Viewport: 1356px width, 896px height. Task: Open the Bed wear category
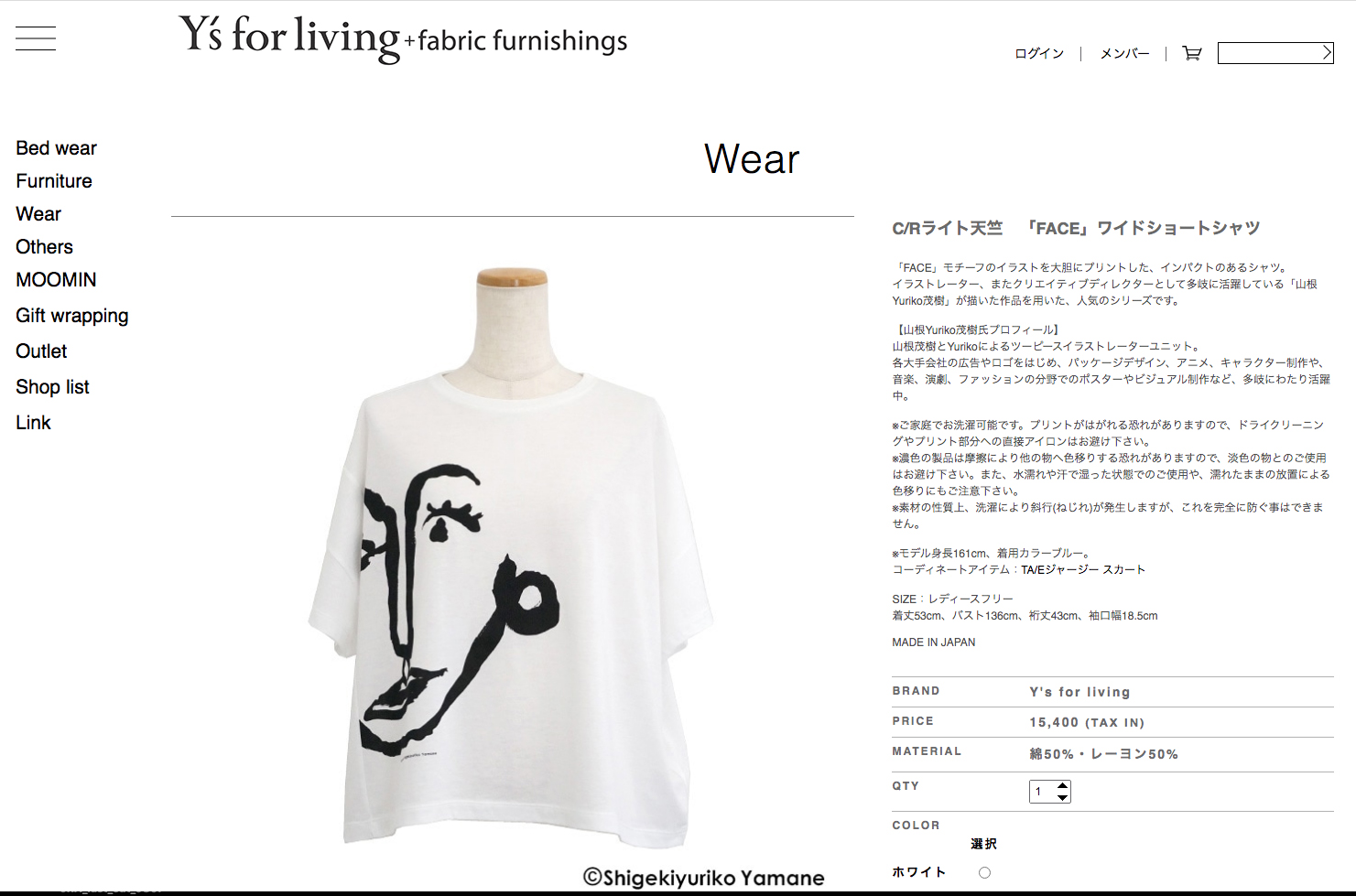56,148
